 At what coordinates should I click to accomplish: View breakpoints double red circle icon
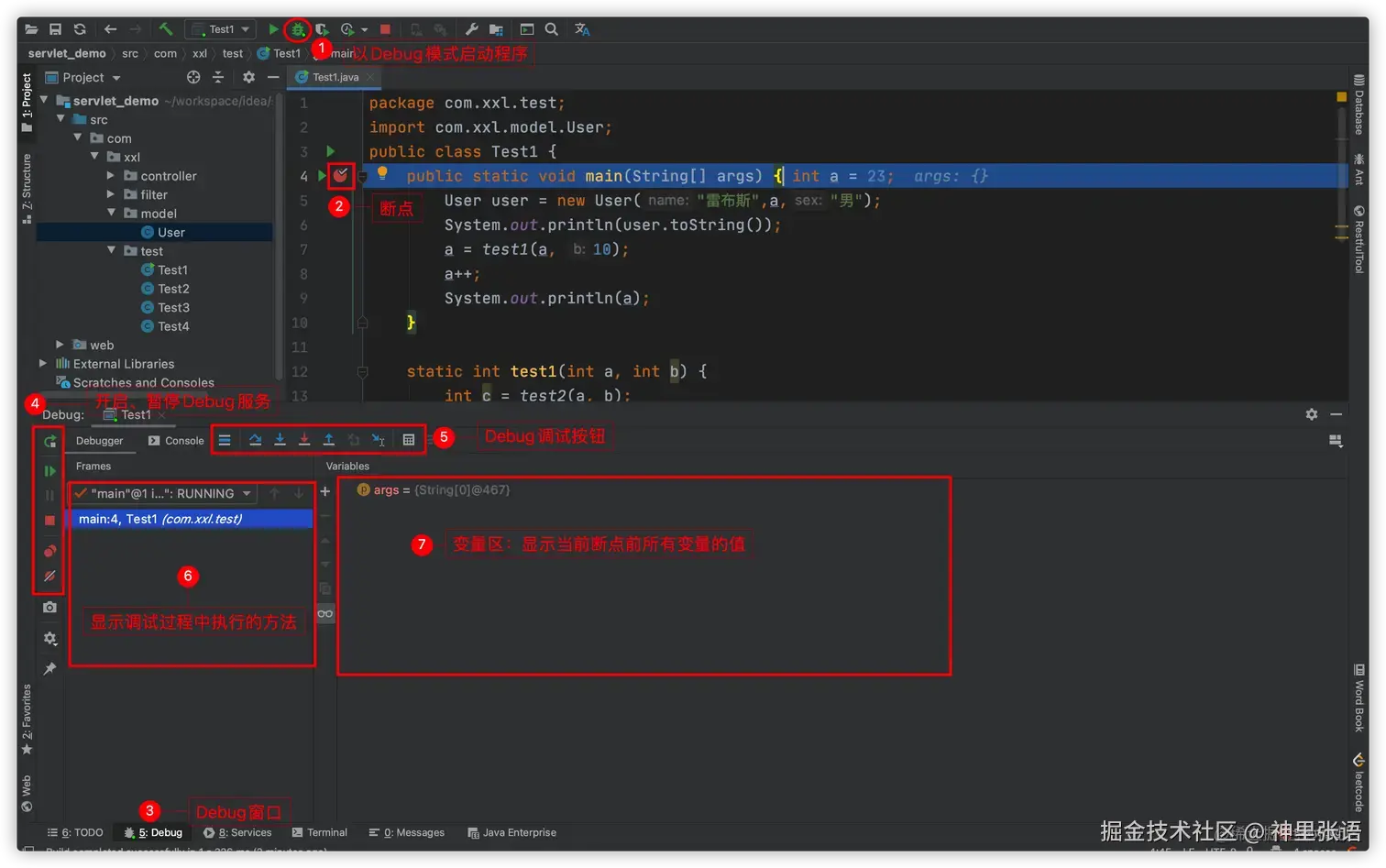(49, 551)
